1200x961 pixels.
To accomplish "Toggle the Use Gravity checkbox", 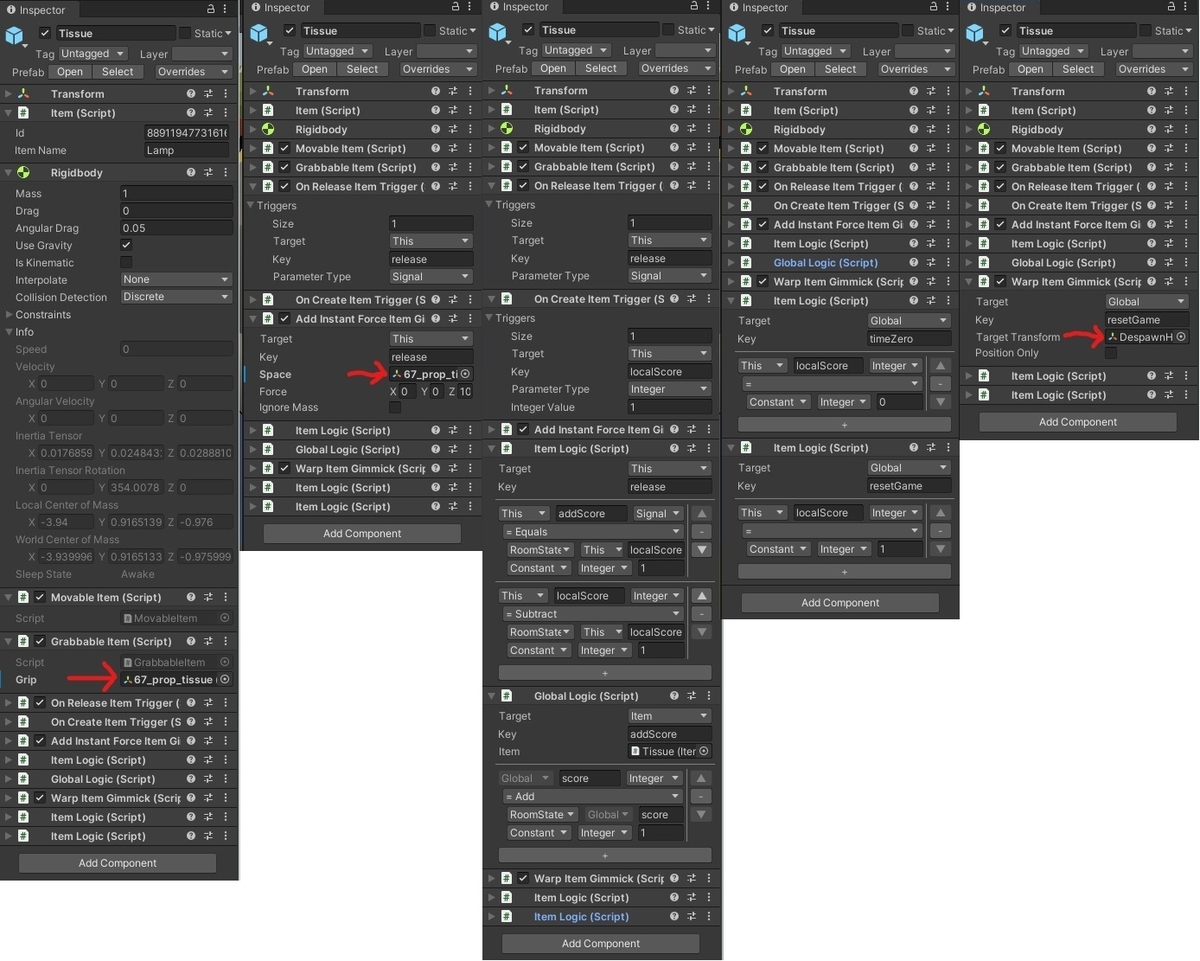I will click(126, 246).
